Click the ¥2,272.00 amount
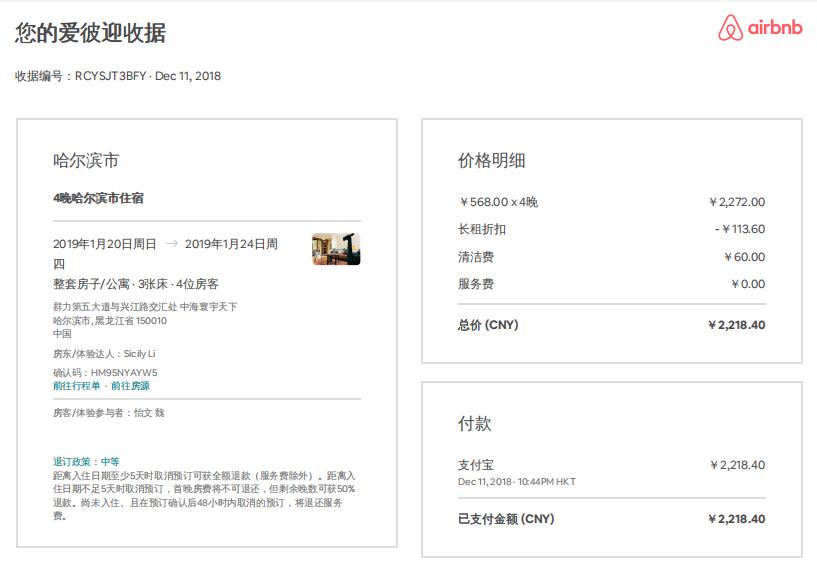Viewport: 817px width, 562px height. [736, 202]
